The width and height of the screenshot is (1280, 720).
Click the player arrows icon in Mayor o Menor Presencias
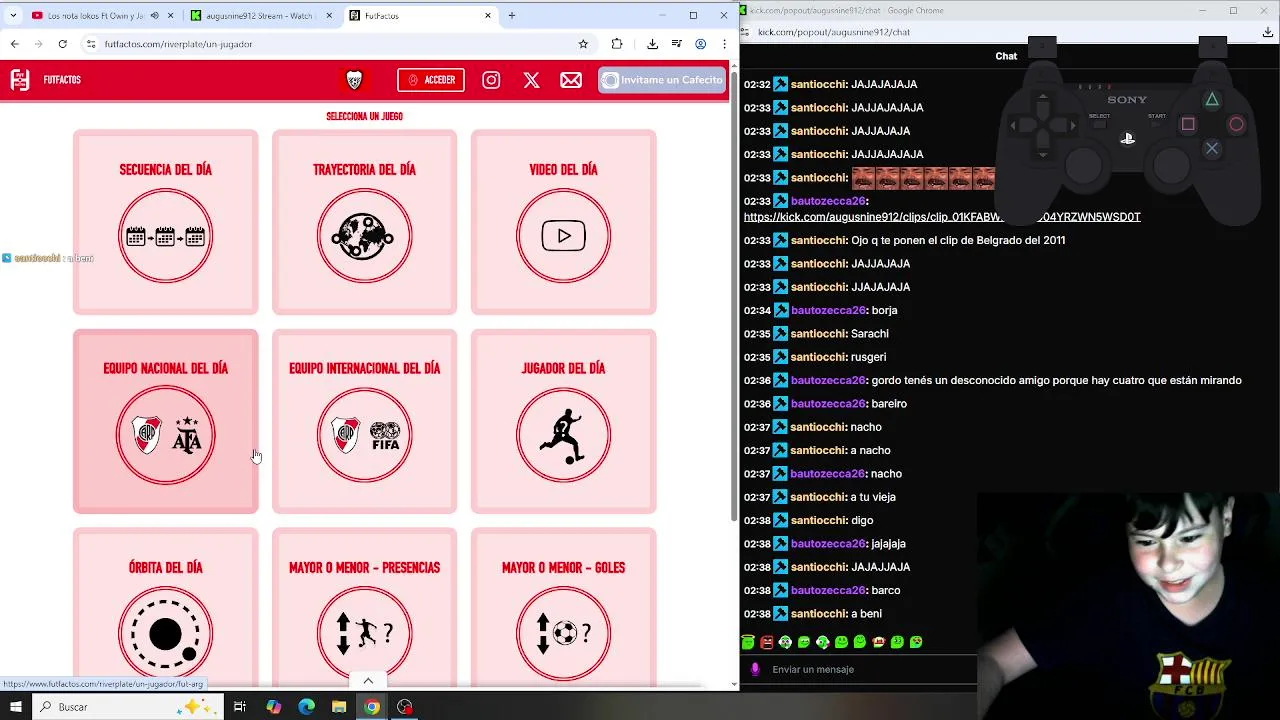click(364, 633)
